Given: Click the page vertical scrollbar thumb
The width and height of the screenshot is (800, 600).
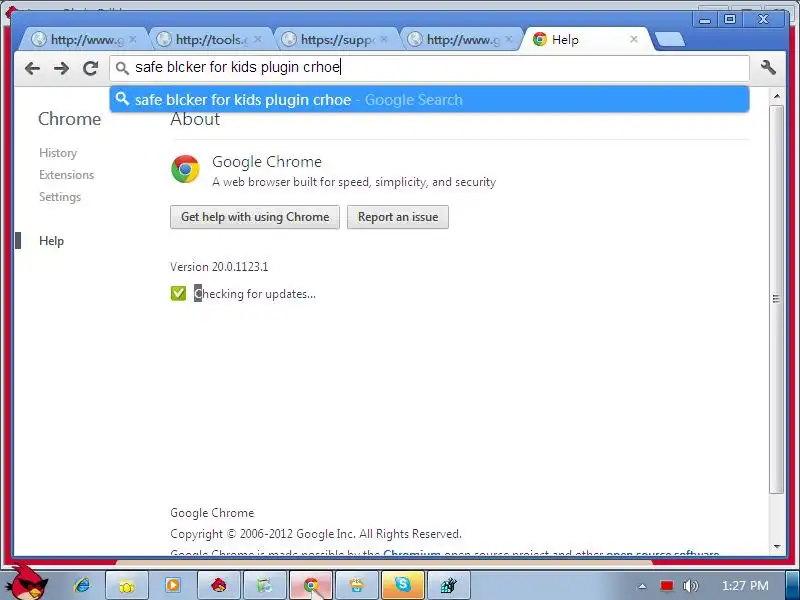Looking at the screenshot, I should (776, 299).
